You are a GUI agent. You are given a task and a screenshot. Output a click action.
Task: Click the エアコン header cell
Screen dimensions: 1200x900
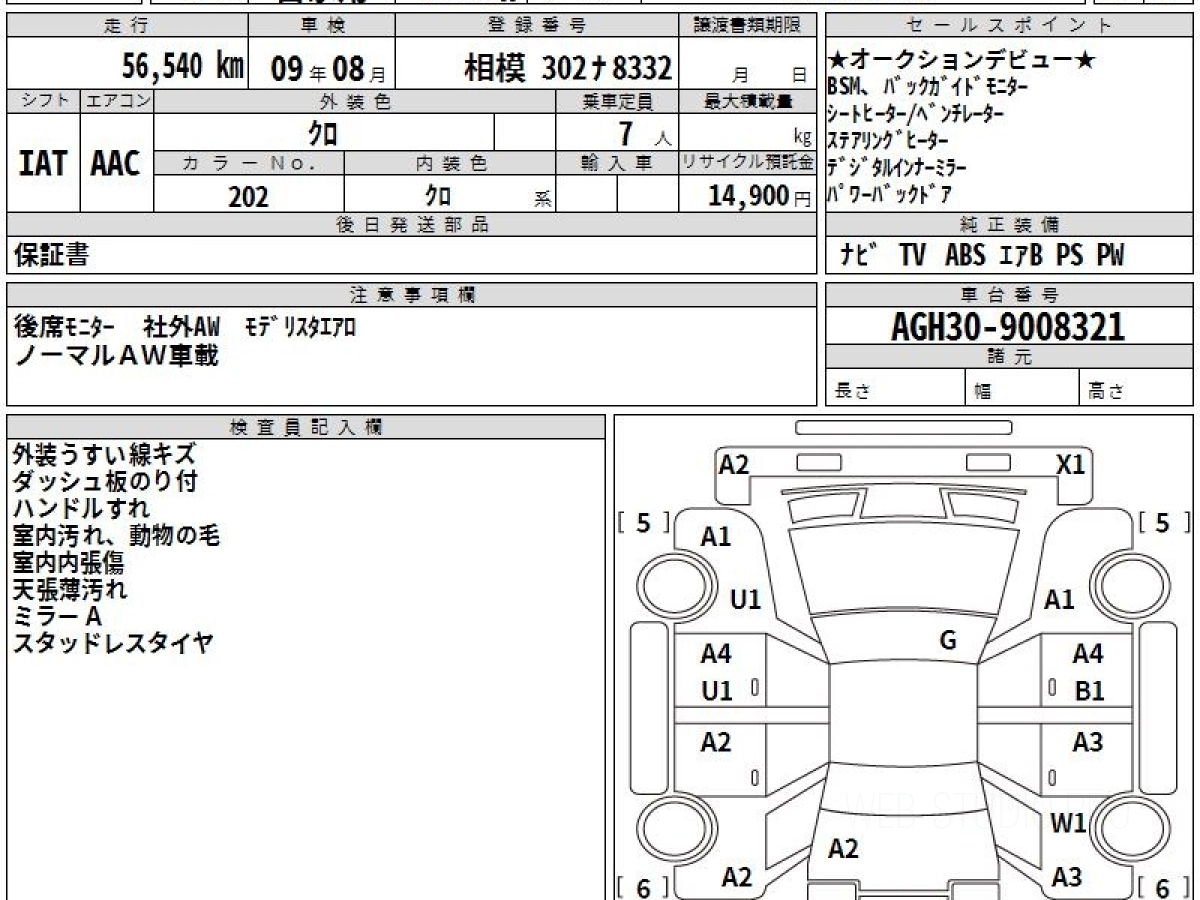coord(117,101)
